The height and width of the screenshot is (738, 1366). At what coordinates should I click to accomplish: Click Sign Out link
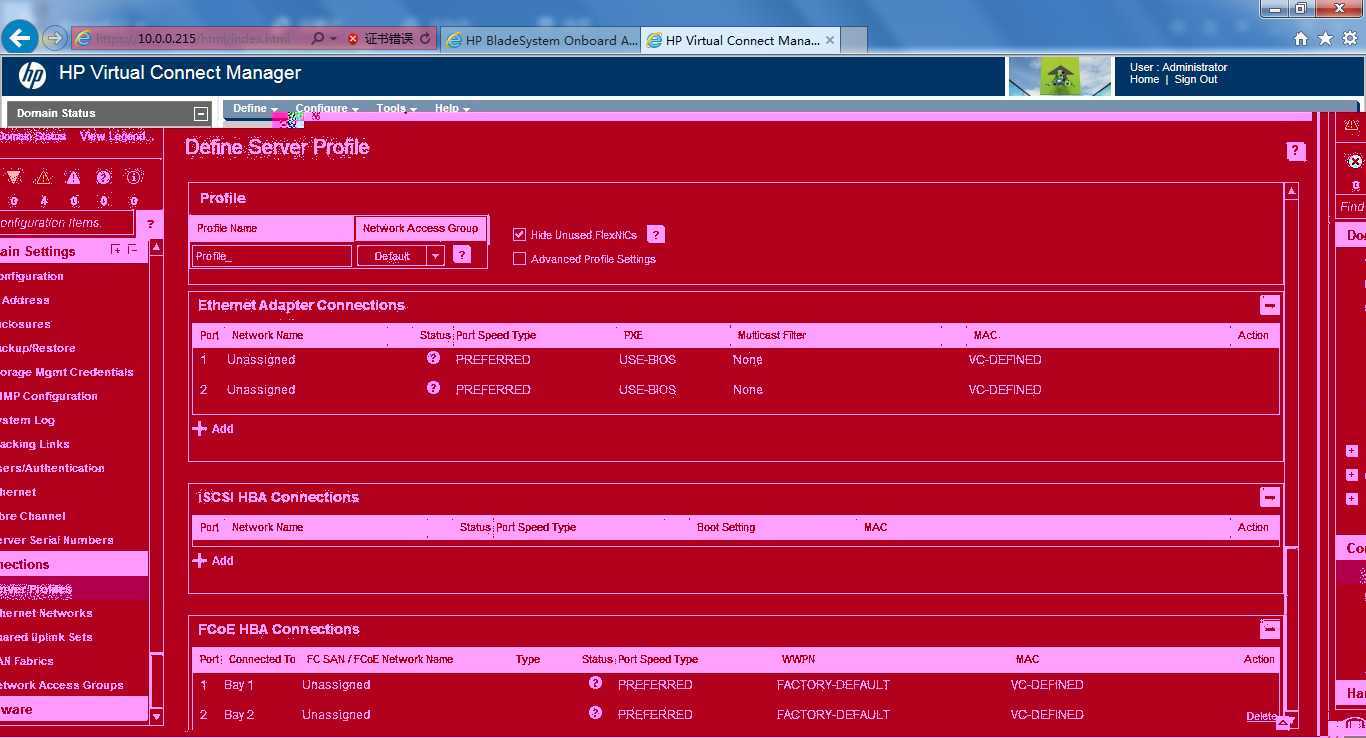click(1196, 80)
